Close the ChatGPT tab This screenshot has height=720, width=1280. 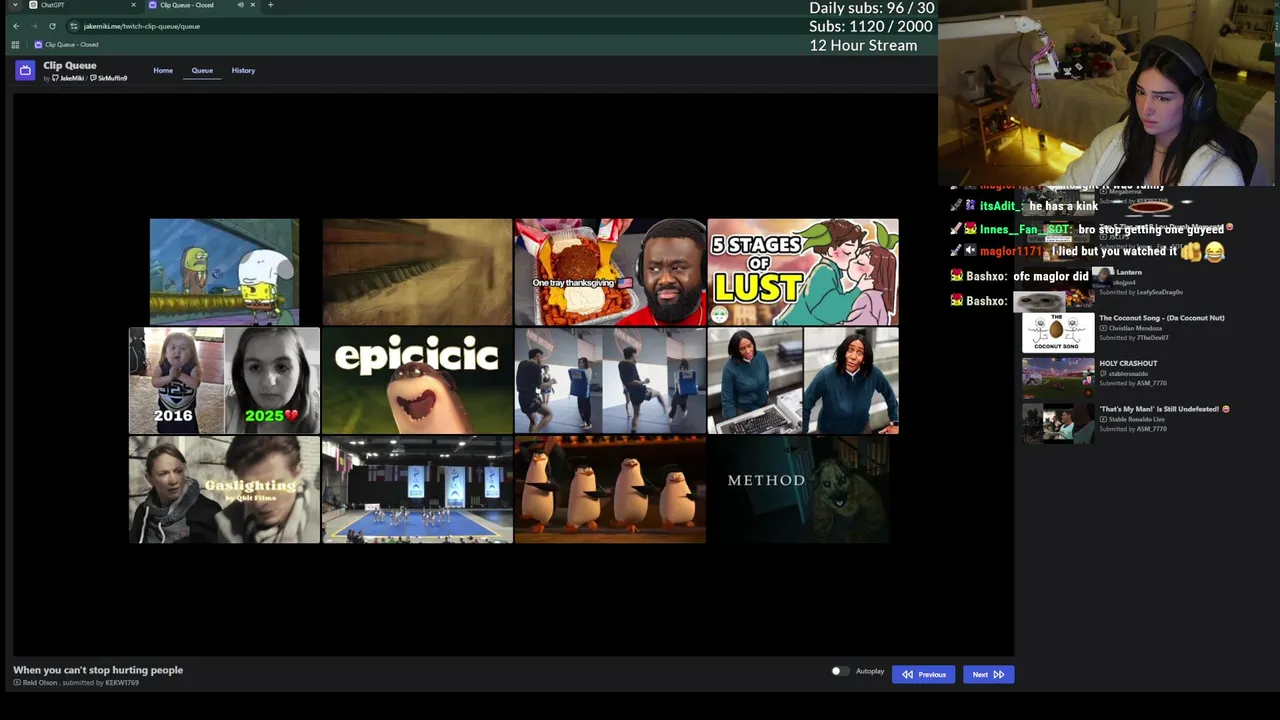coord(133,5)
